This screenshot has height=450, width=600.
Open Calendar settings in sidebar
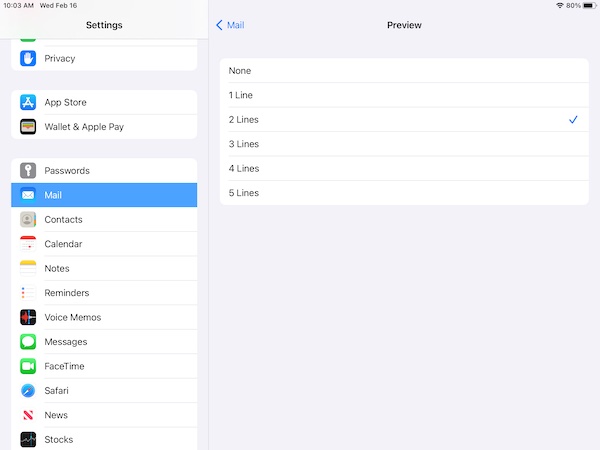pyautogui.click(x=104, y=244)
